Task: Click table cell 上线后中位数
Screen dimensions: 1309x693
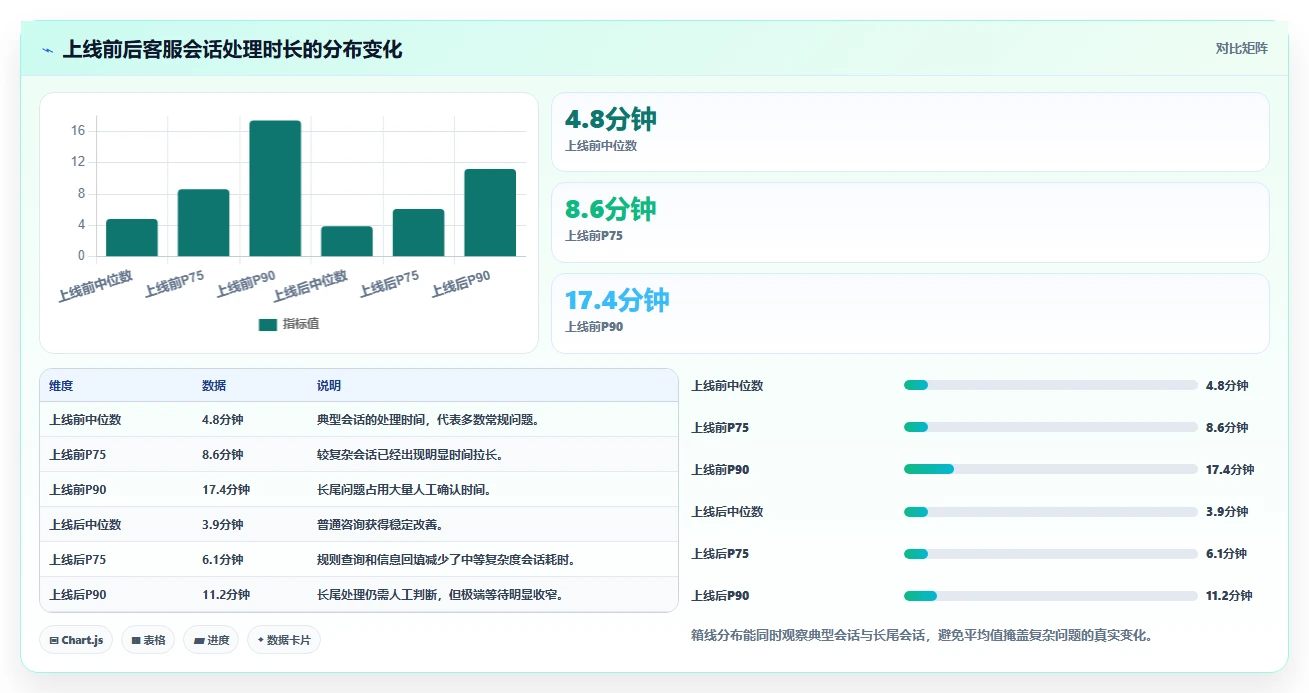Action: click(85, 525)
